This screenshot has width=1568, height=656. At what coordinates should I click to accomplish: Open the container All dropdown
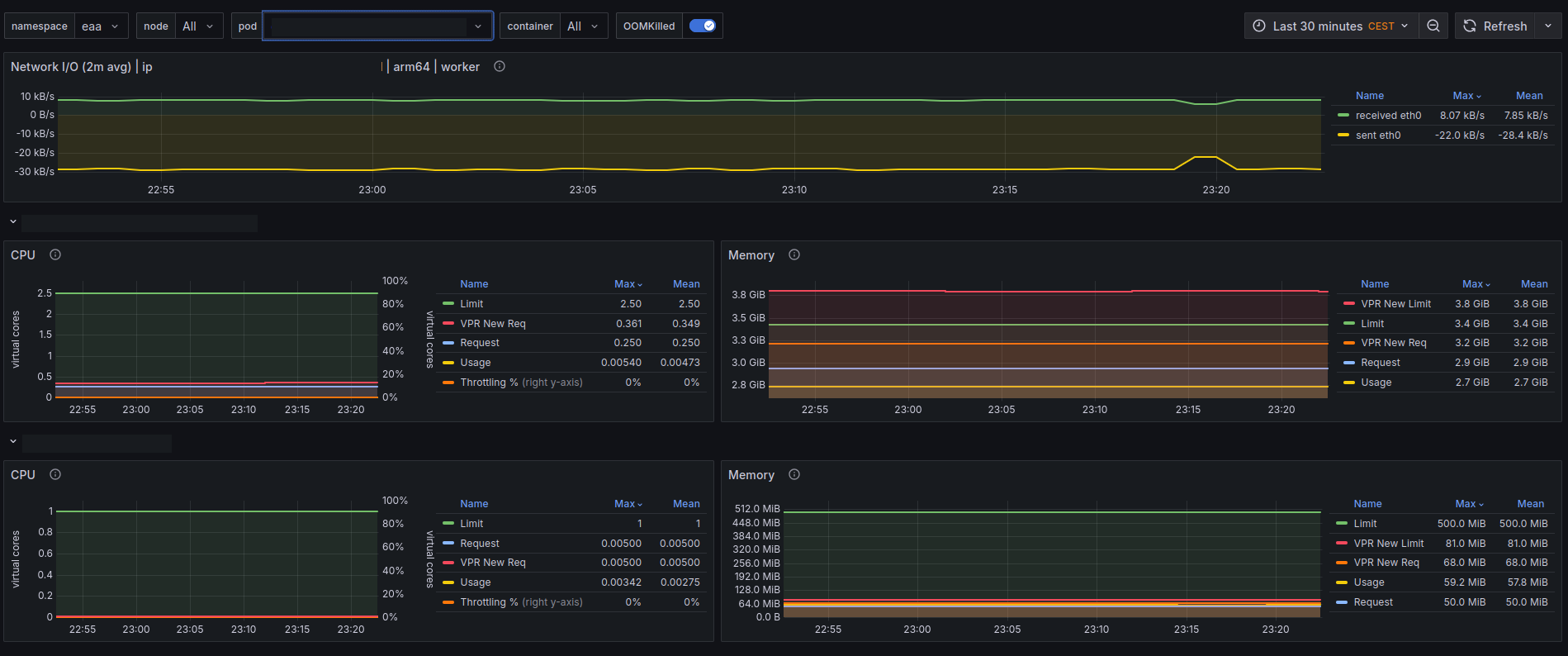pos(583,26)
